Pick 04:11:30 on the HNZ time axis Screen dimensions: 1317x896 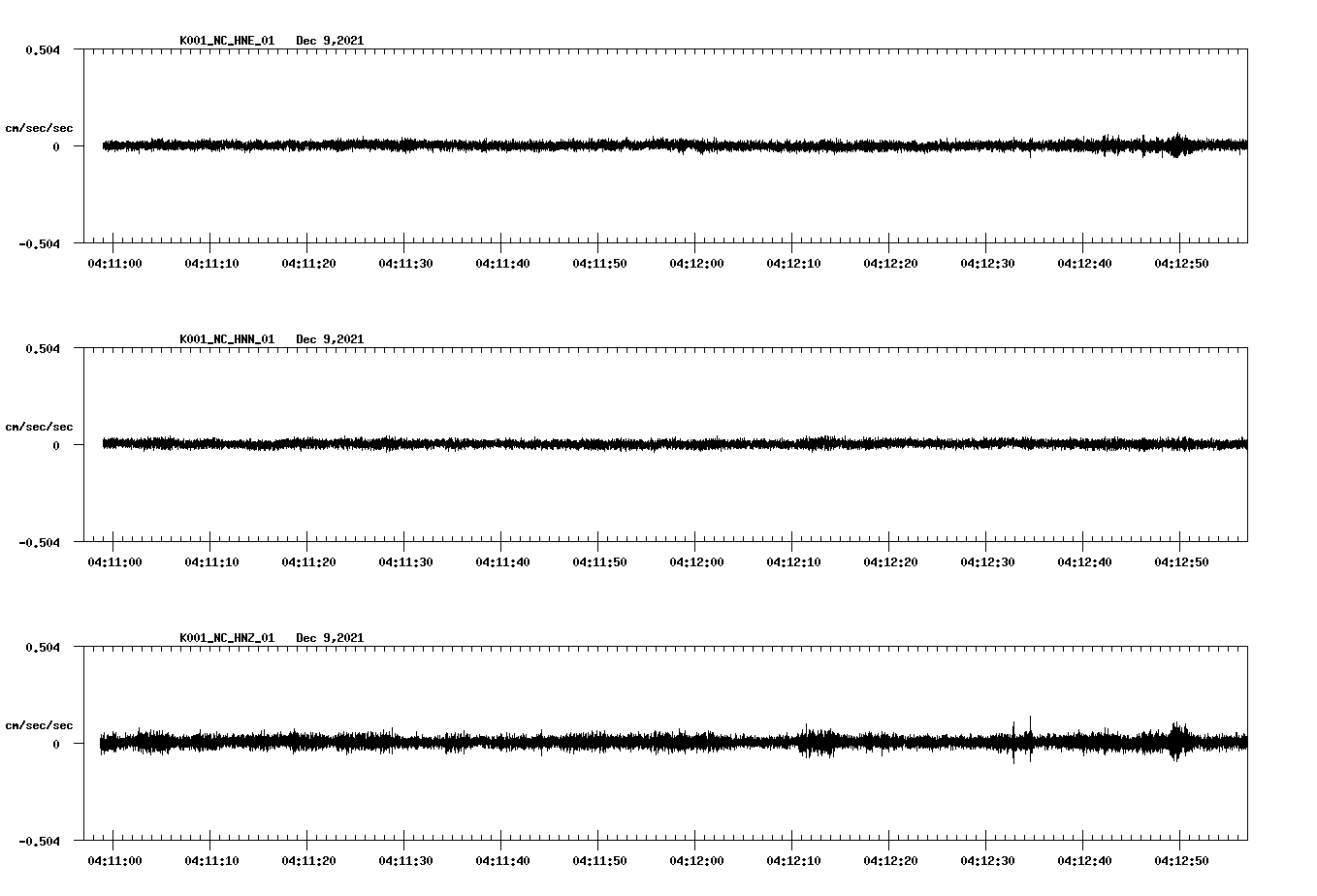coord(405,861)
